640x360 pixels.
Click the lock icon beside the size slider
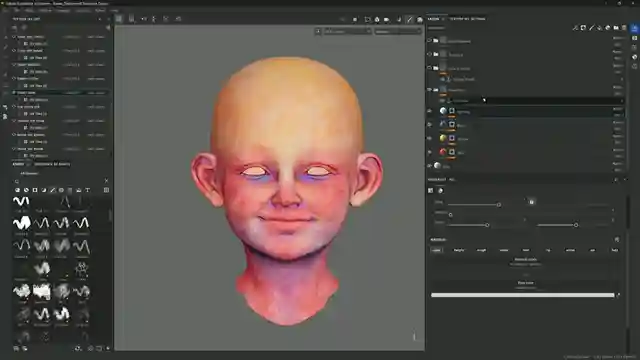coord(531,202)
